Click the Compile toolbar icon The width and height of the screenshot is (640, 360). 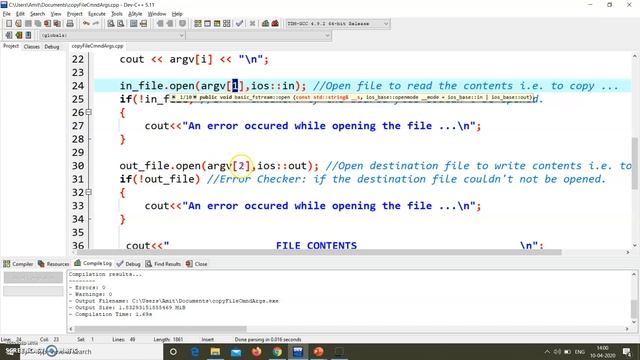[x=198, y=24]
